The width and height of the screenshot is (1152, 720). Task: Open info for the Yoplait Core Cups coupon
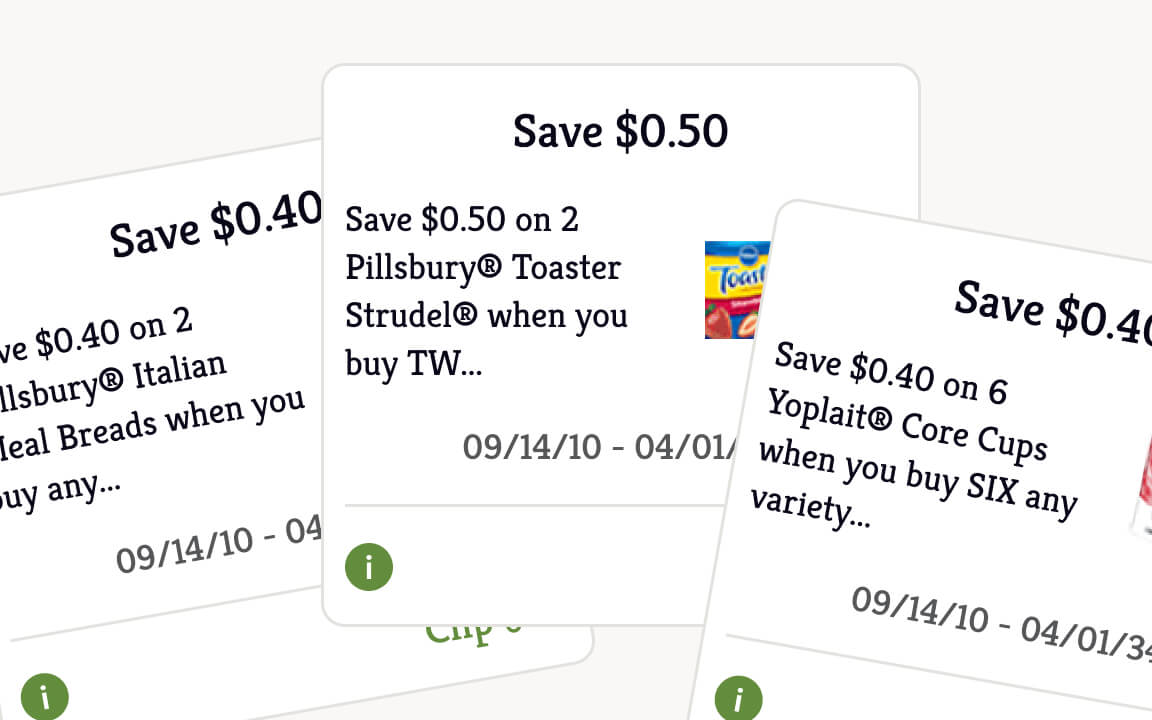(738, 697)
